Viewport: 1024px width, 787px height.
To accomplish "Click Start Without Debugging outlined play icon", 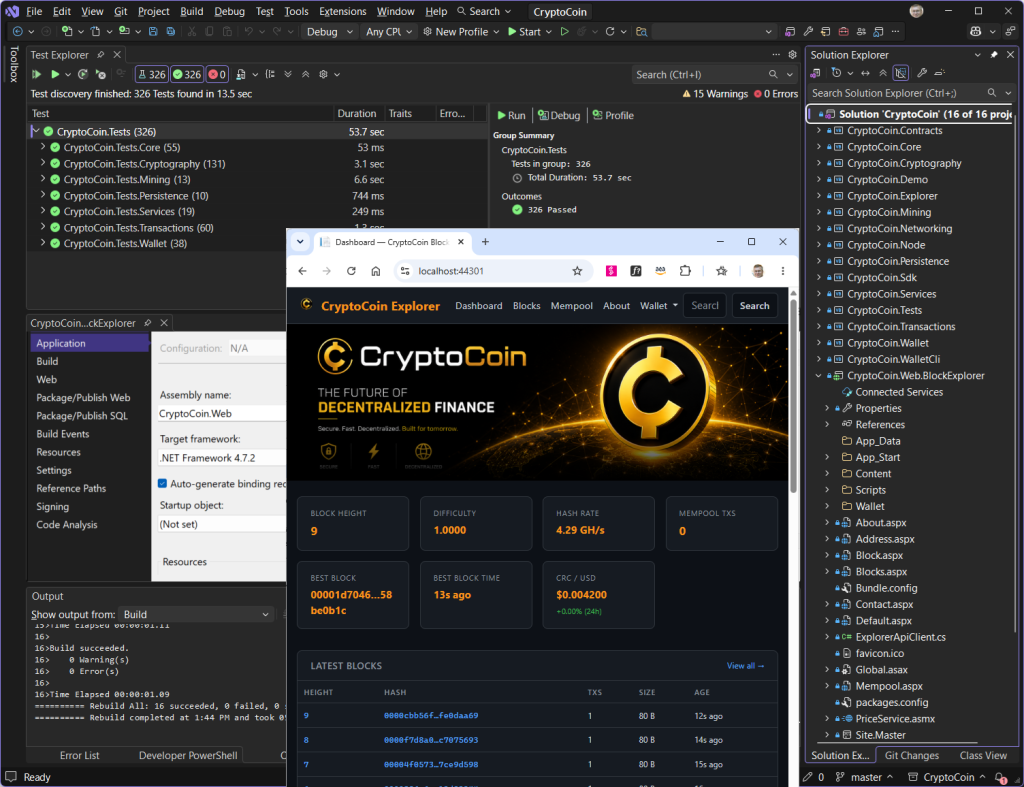I will 564,31.
